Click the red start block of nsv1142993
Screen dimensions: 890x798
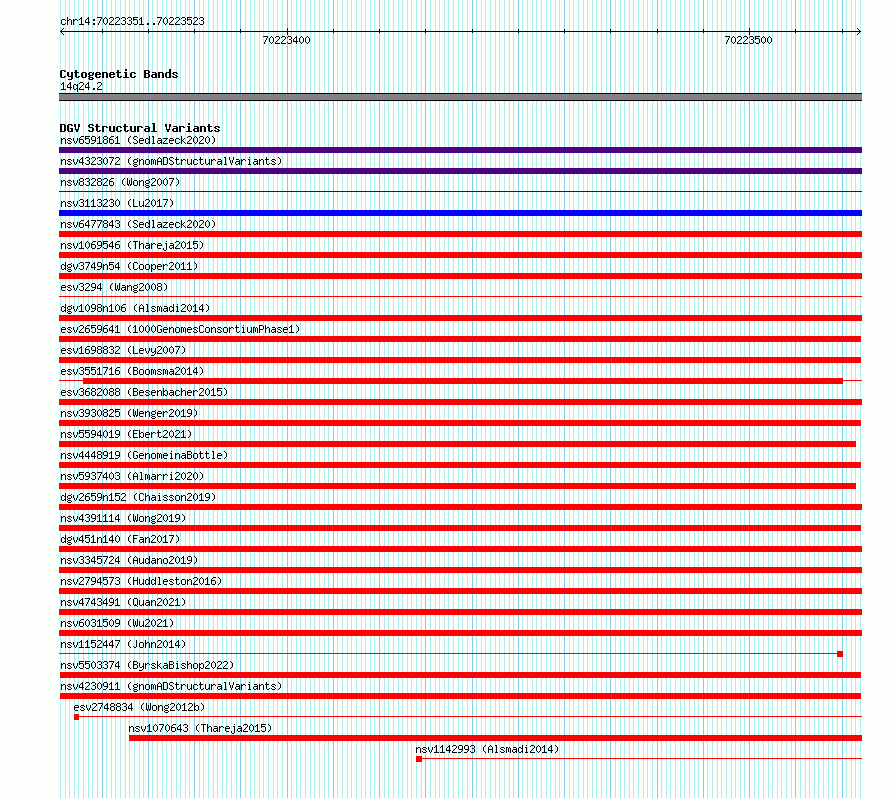coord(419,759)
